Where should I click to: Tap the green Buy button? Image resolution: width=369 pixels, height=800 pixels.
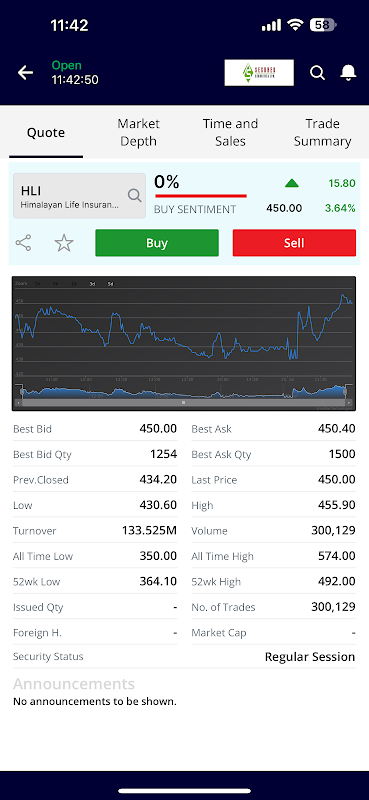[x=157, y=243]
